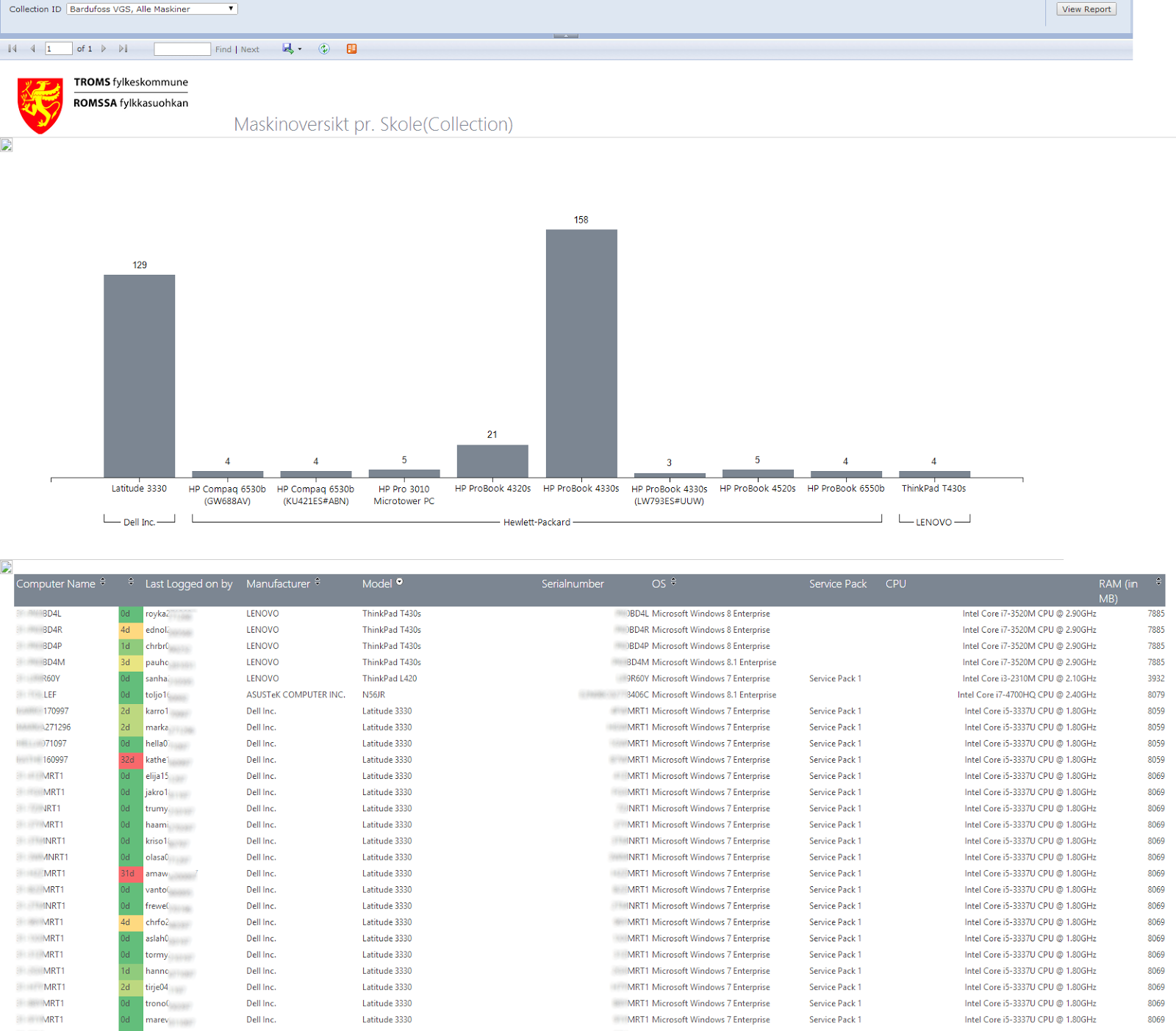The height and width of the screenshot is (1031, 1176).
Task: Click the orange data feed export icon
Action: tap(351, 49)
